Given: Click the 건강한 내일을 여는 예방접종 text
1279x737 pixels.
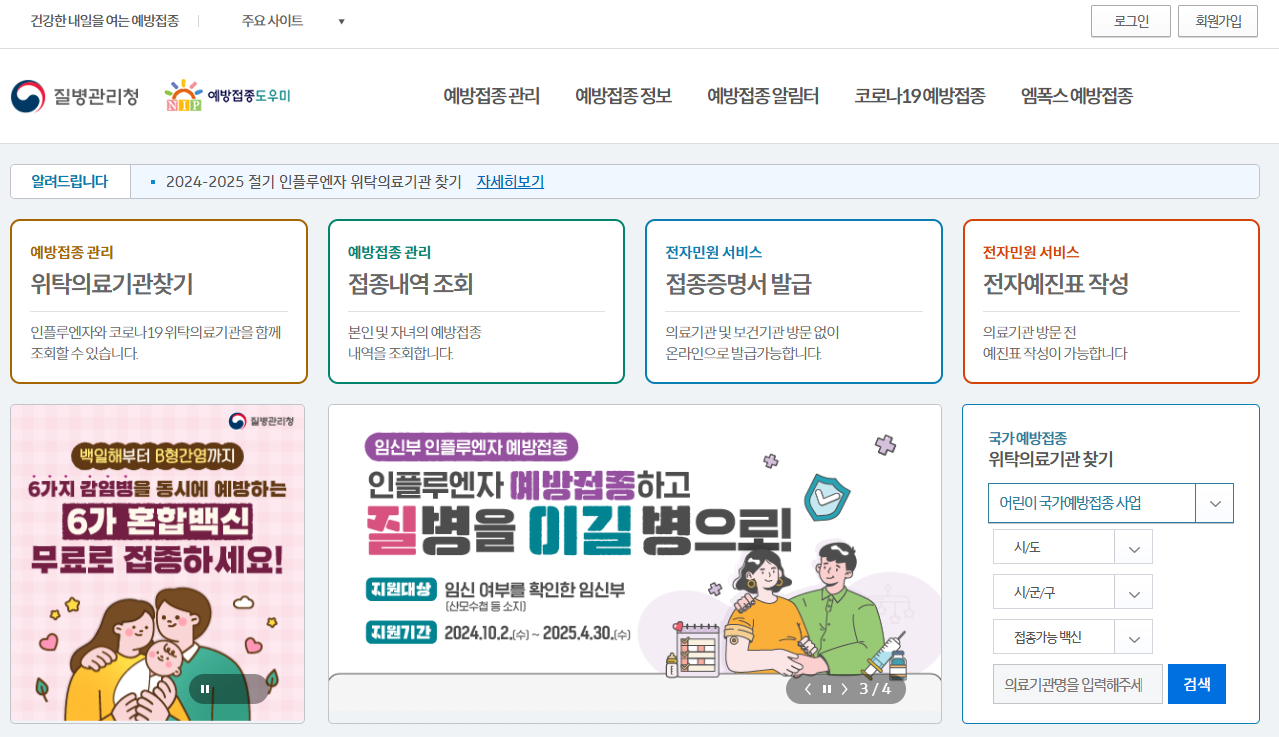Looking at the screenshot, I should [x=105, y=21].
